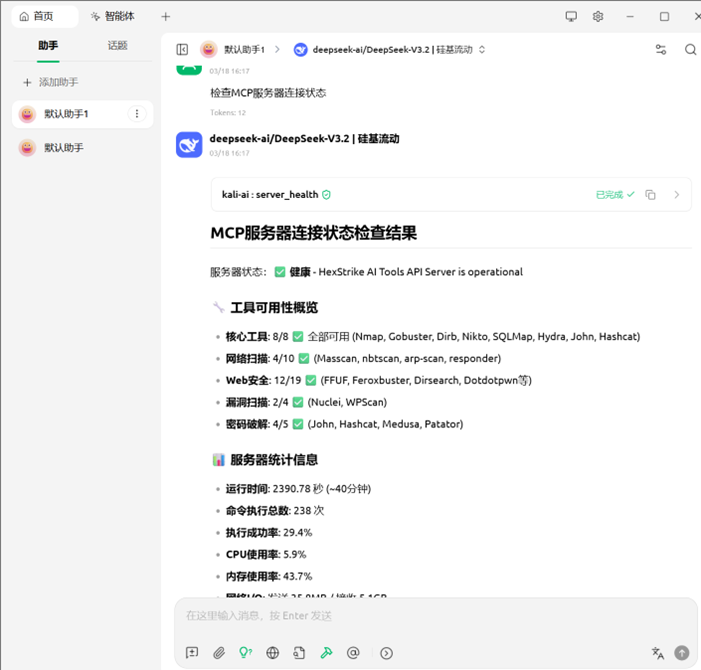Screen dimensions: 701x670
Task: Add a new tab with plus icon
Action: coord(166,17)
